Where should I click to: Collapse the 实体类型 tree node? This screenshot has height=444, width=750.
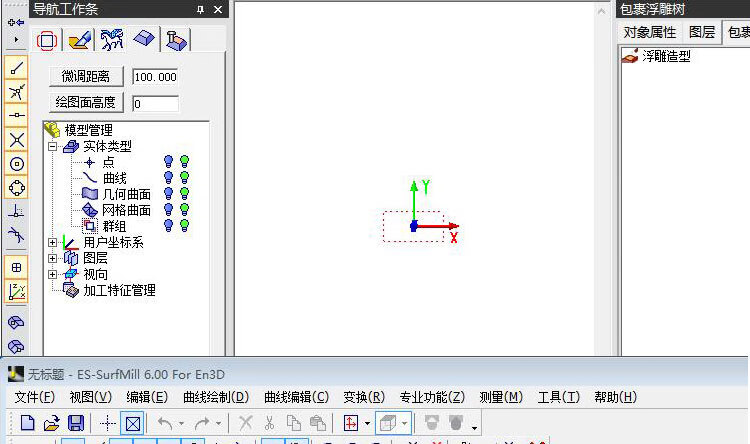tap(53, 146)
